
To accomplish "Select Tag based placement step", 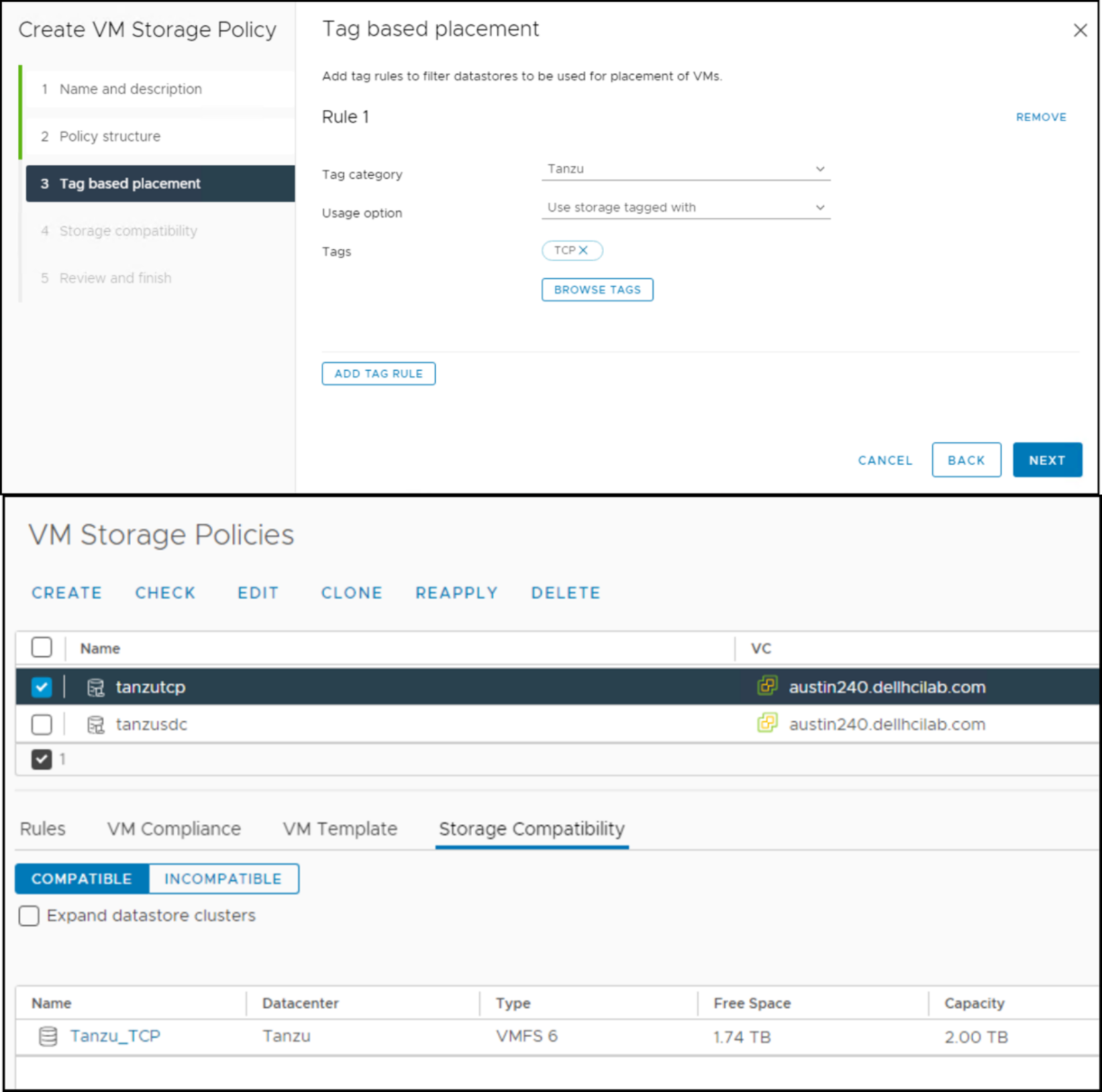I will (x=160, y=183).
